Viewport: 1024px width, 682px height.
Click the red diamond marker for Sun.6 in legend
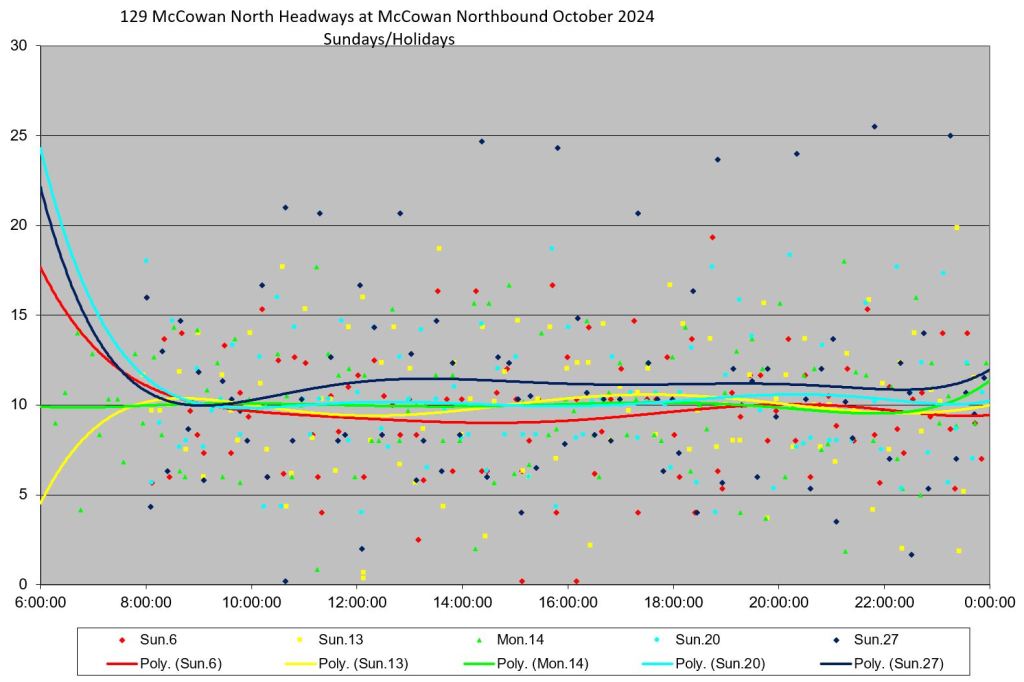pos(121,640)
